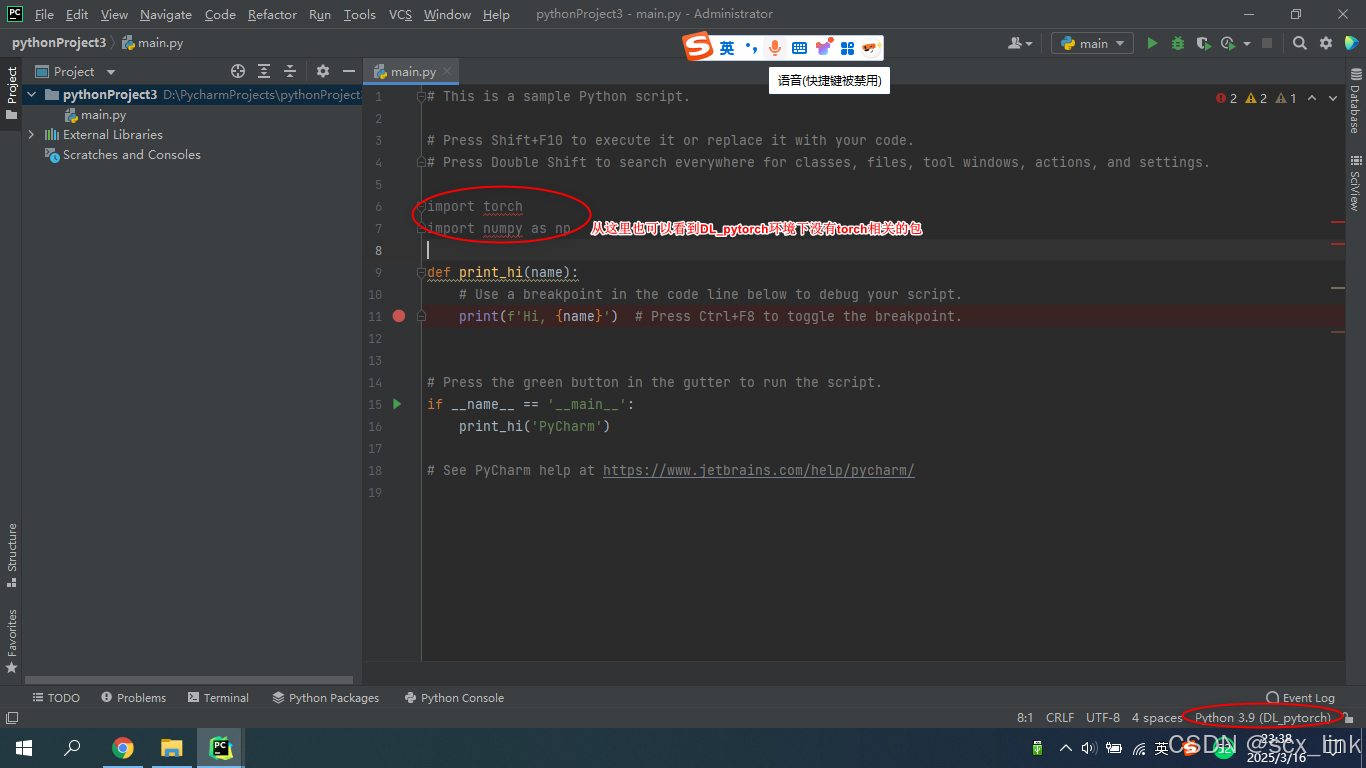This screenshot has width=1366, height=768.
Task: Click Sogou voice input microphone icon
Action: (774, 48)
